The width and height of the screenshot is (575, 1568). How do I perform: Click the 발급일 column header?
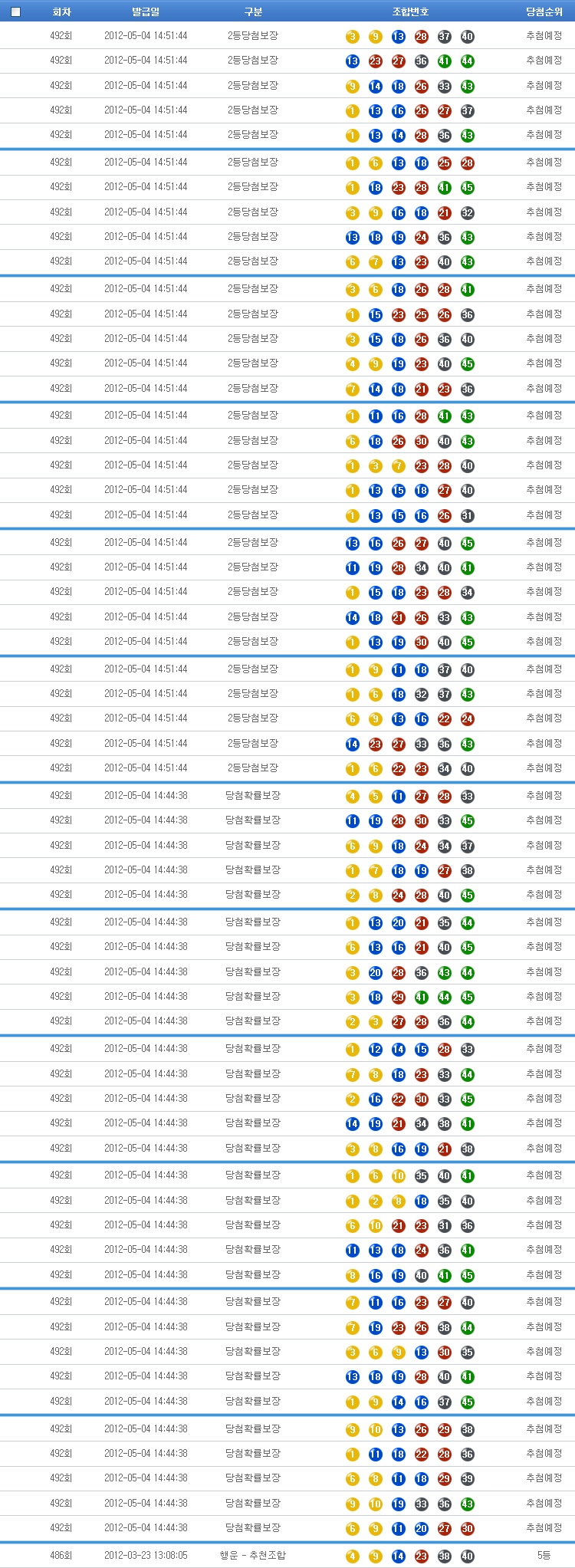point(146,12)
